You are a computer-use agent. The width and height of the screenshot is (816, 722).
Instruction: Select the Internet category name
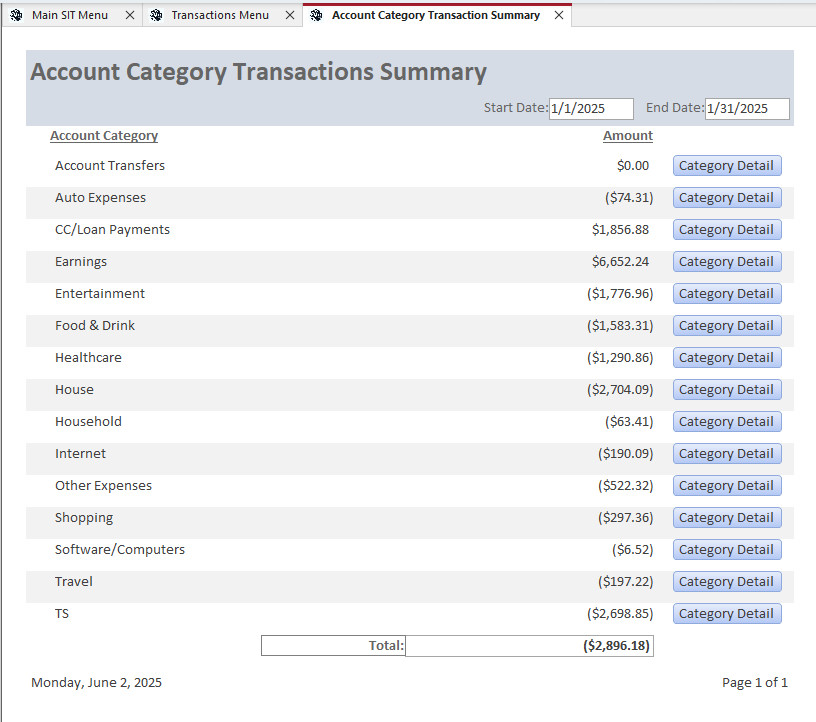tap(80, 453)
